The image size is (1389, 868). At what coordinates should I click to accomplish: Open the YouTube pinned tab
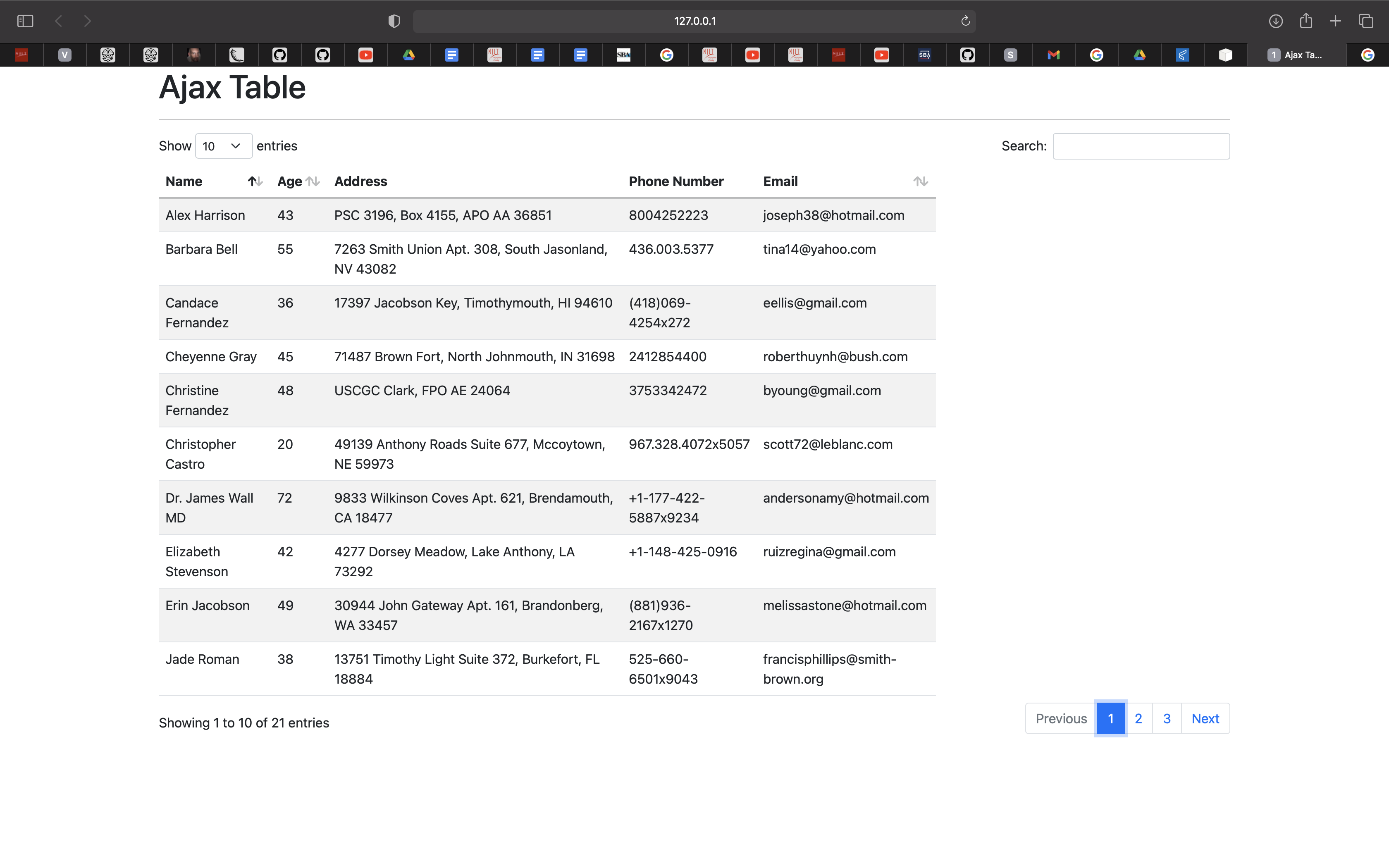pos(365,55)
